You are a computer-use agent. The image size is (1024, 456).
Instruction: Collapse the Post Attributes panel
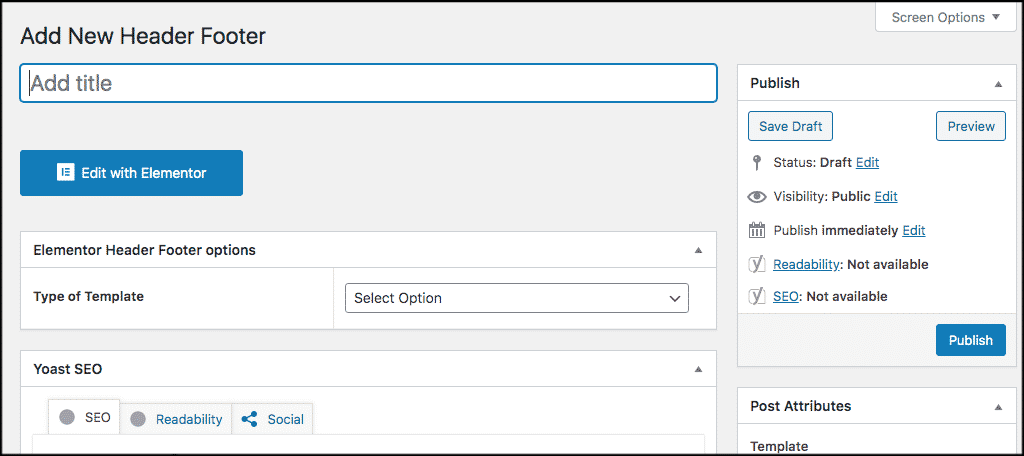pos(998,407)
